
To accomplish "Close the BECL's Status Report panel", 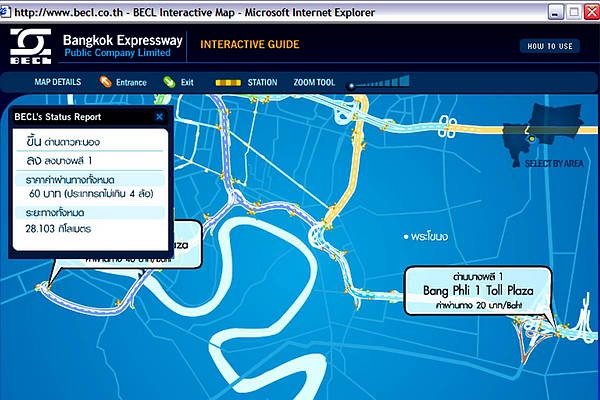I will click(160, 117).
